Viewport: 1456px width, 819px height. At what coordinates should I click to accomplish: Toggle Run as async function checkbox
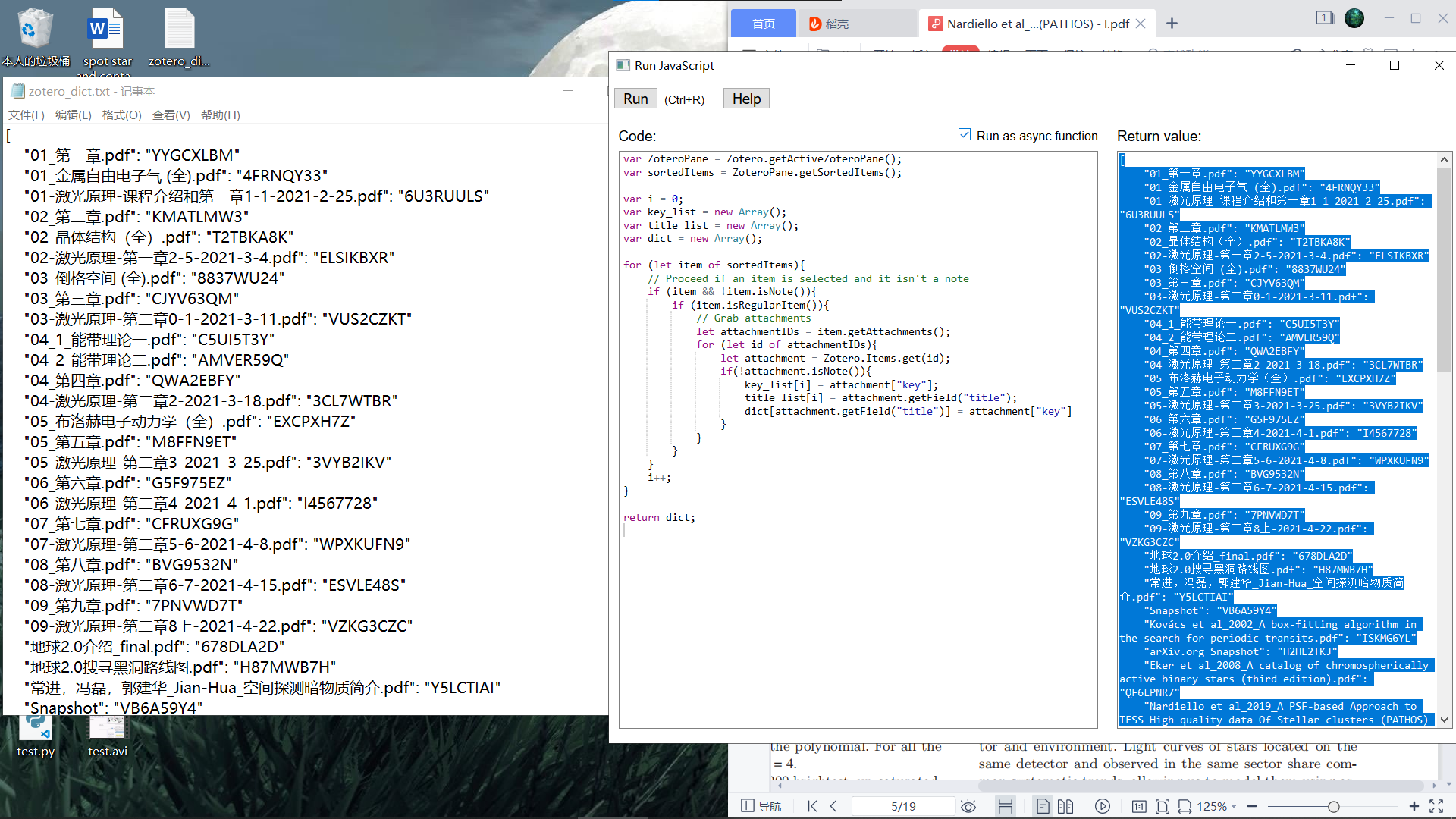[965, 135]
